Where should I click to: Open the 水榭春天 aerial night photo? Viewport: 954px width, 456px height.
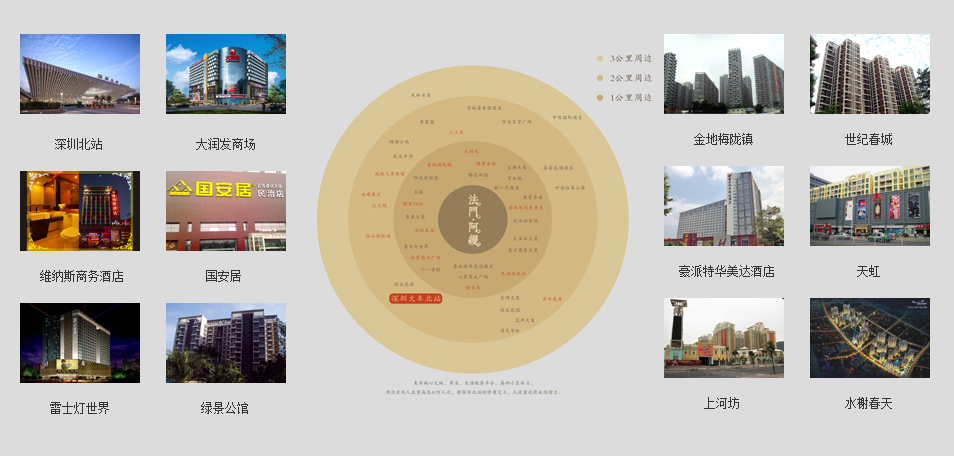(869, 338)
